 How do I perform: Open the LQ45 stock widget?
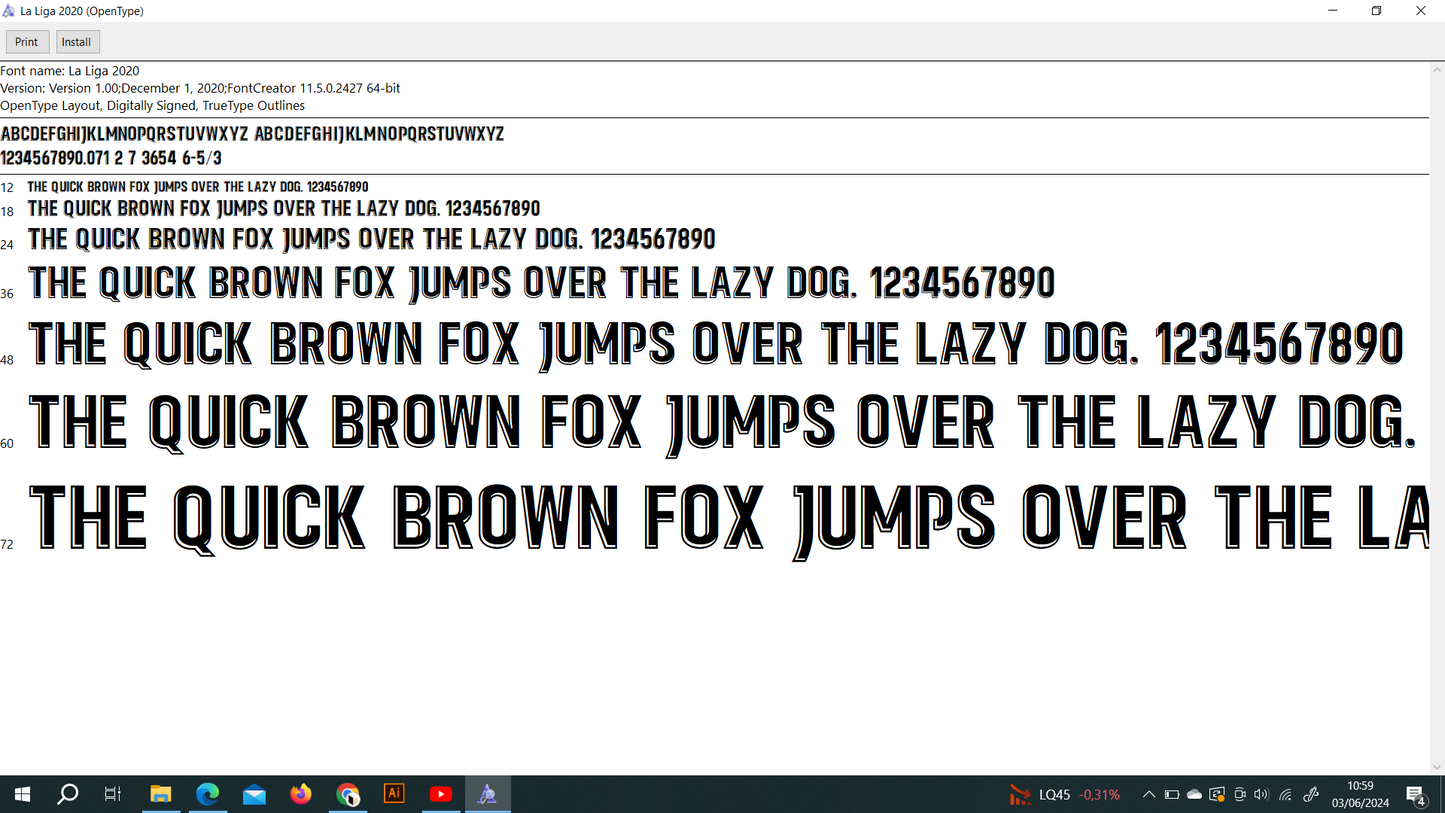point(1065,795)
